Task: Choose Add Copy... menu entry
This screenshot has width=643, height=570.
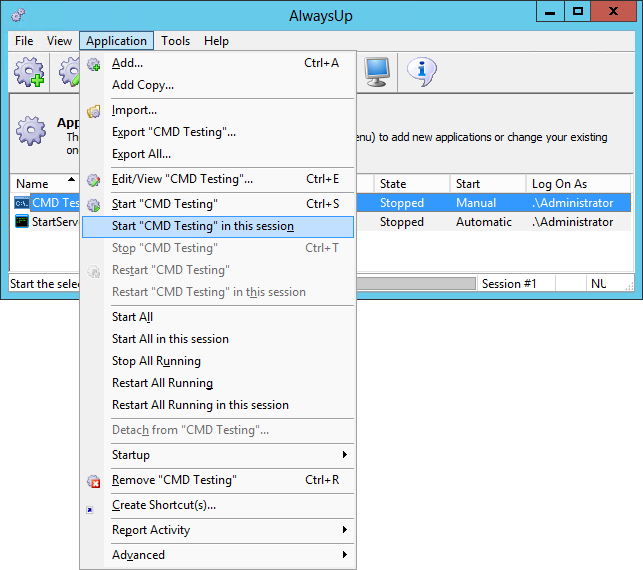Action: (x=218, y=85)
